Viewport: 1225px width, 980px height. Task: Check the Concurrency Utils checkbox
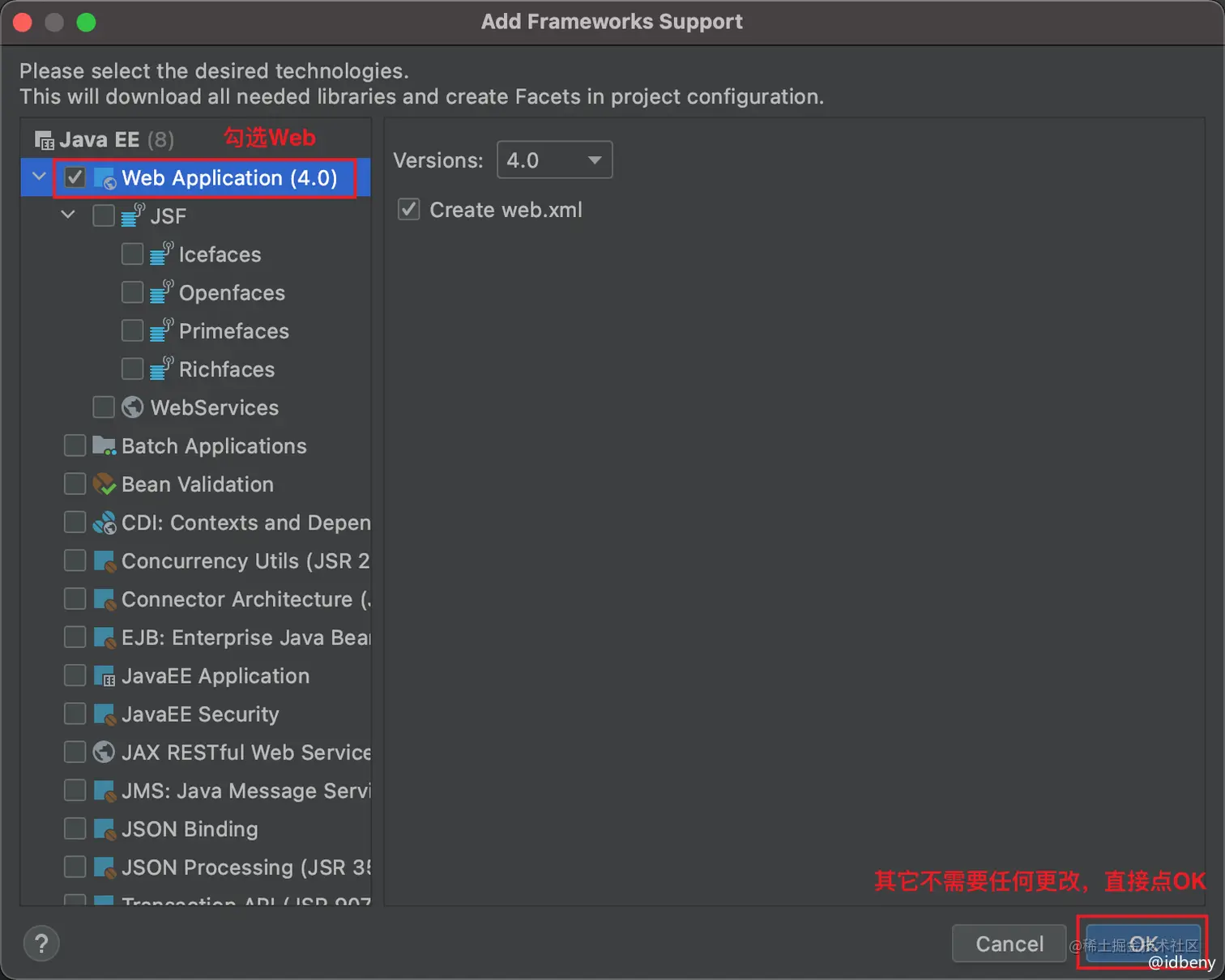(x=75, y=560)
